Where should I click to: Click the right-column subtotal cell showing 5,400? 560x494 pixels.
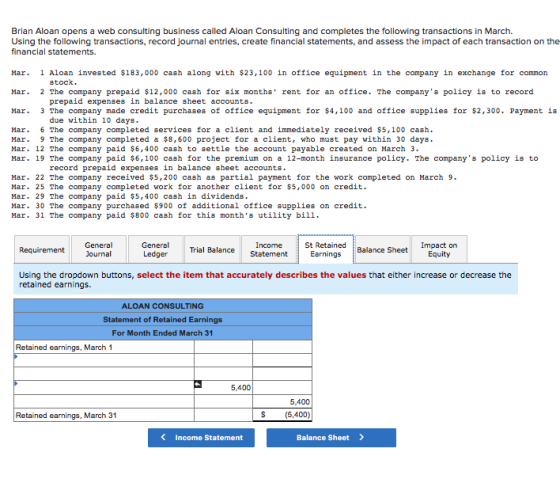point(282,401)
